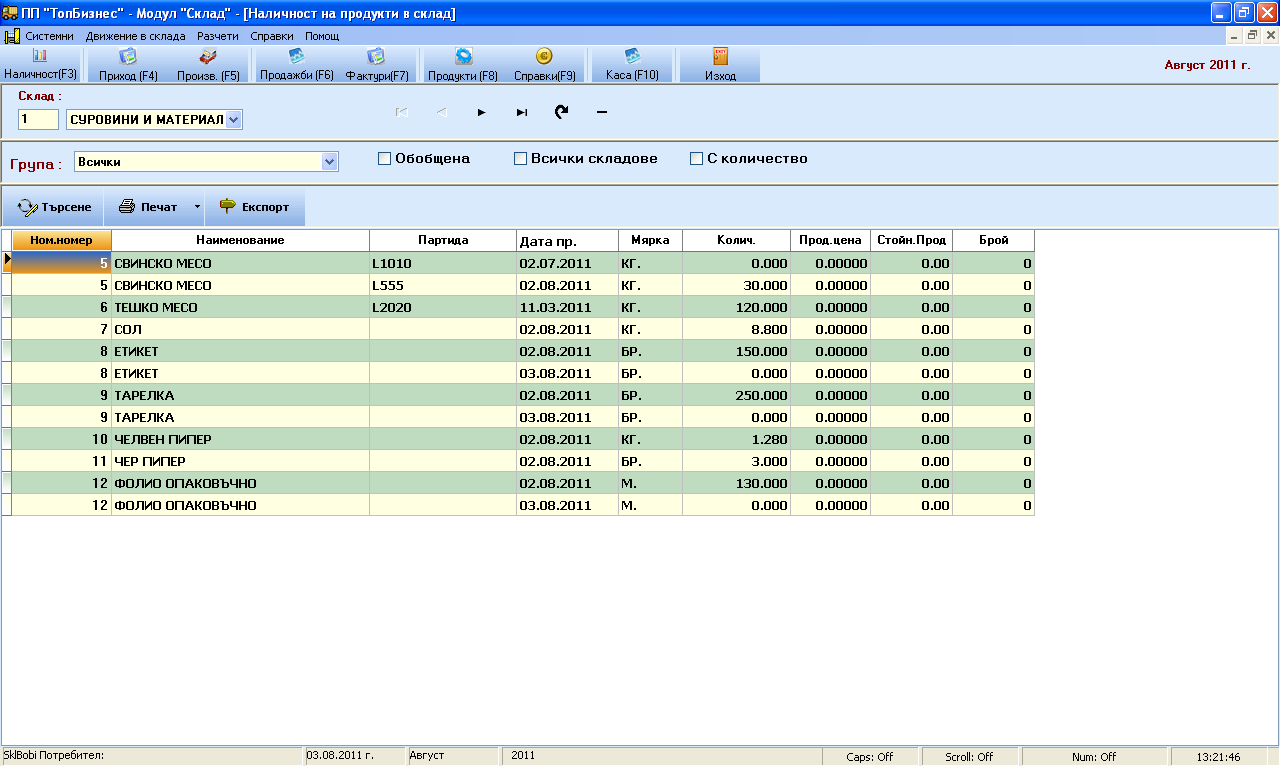Click the Caps: Off status indicator

coord(869,757)
